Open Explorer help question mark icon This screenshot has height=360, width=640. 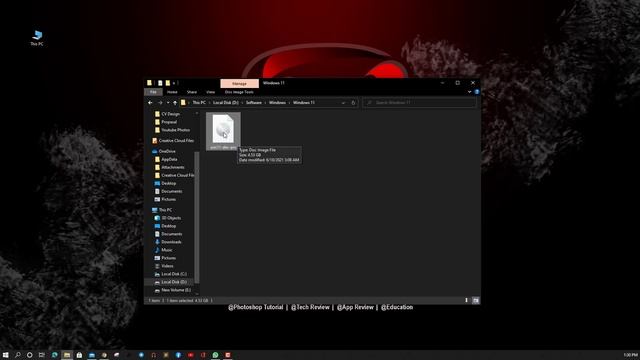[476, 92]
